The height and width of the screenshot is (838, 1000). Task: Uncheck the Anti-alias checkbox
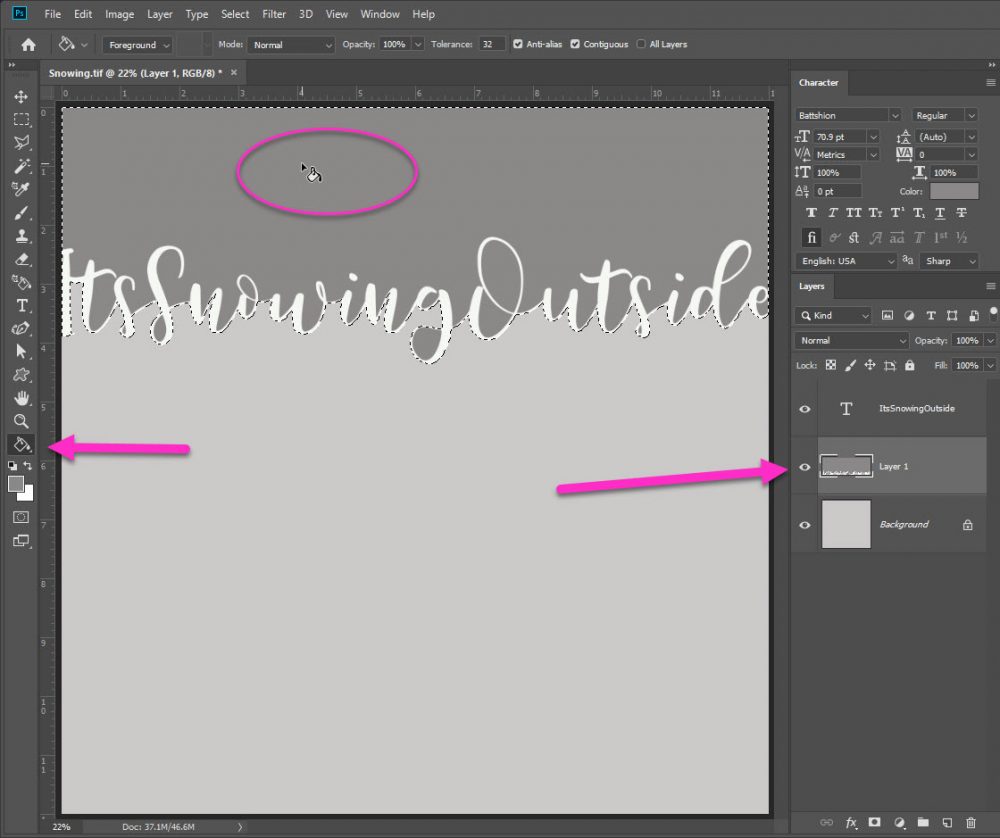(517, 45)
